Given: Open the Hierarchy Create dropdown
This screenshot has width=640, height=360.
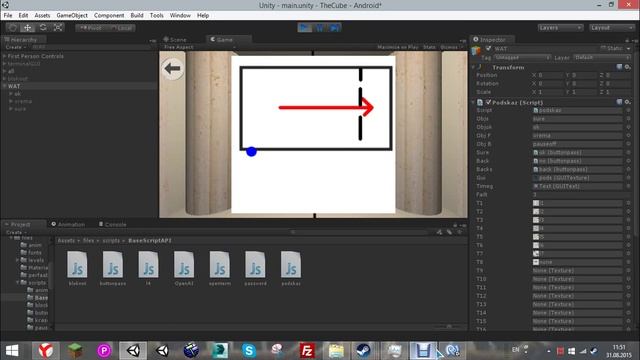Looking at the screenshot, I should click(16, 47).
